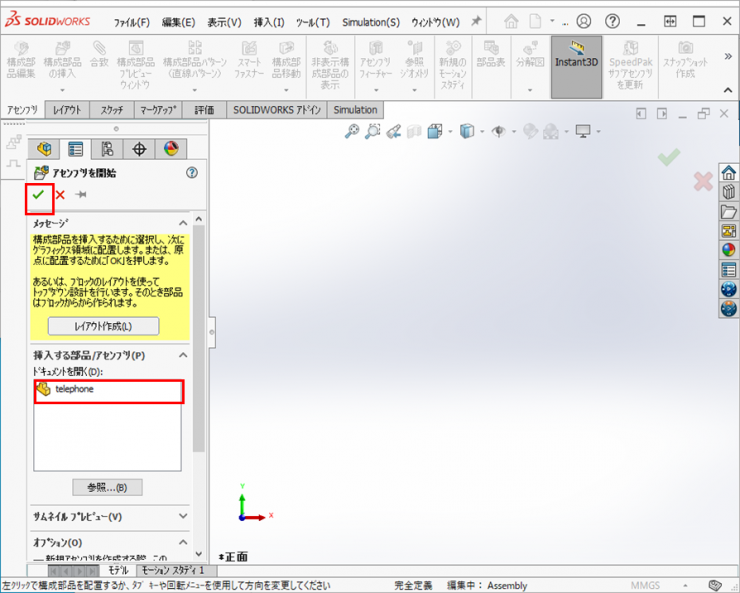Image resolution: width=740 pixels, height=593 pixels.
Task: Click the Zoom to Fit magnifier icon
Action: click(x=351, y=131)
